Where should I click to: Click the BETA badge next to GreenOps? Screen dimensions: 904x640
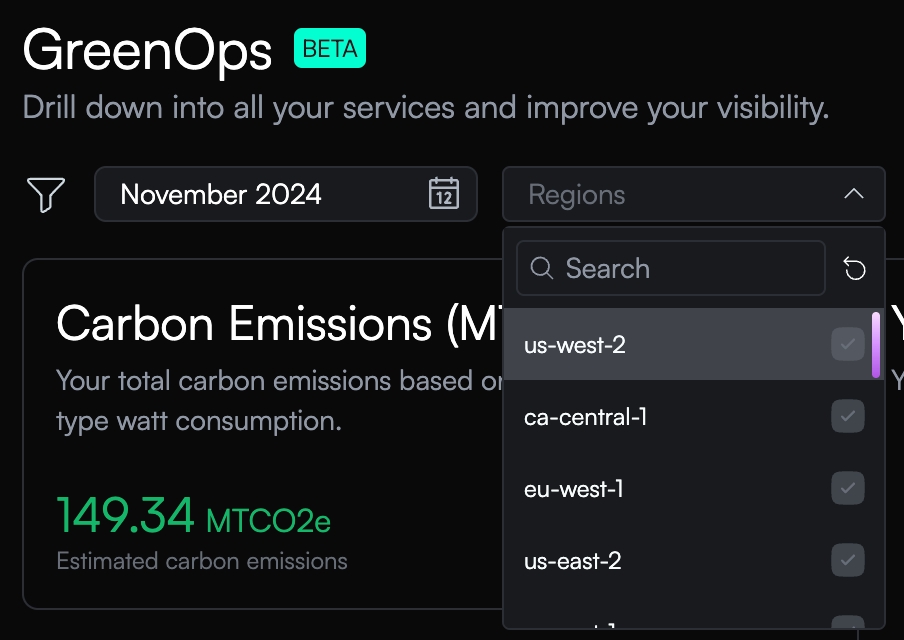pos(330,48)
